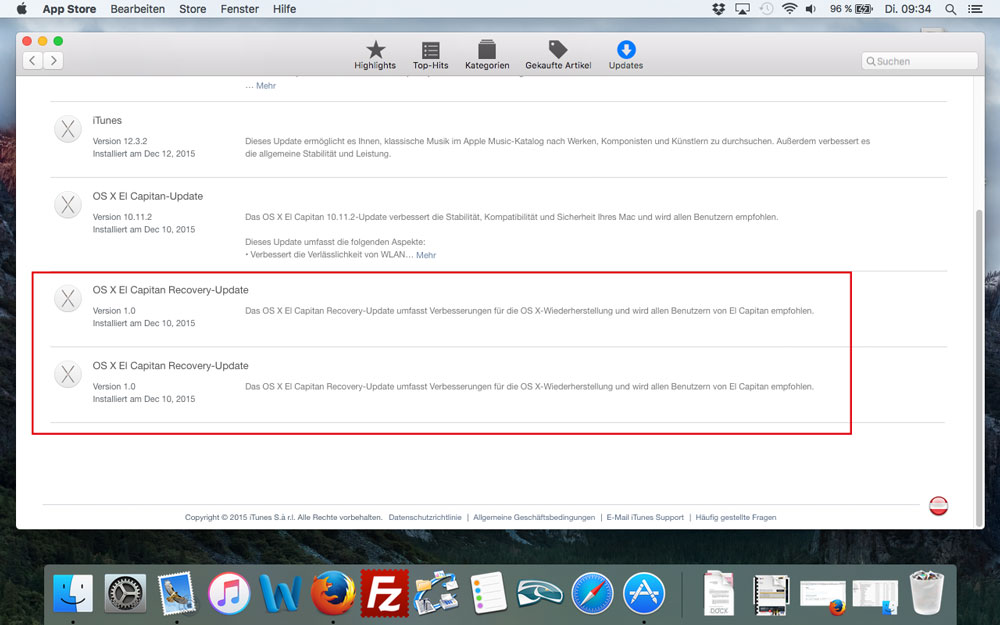
Task: Click iTunes Version 12.3.2 text
Action: point(120,141)
